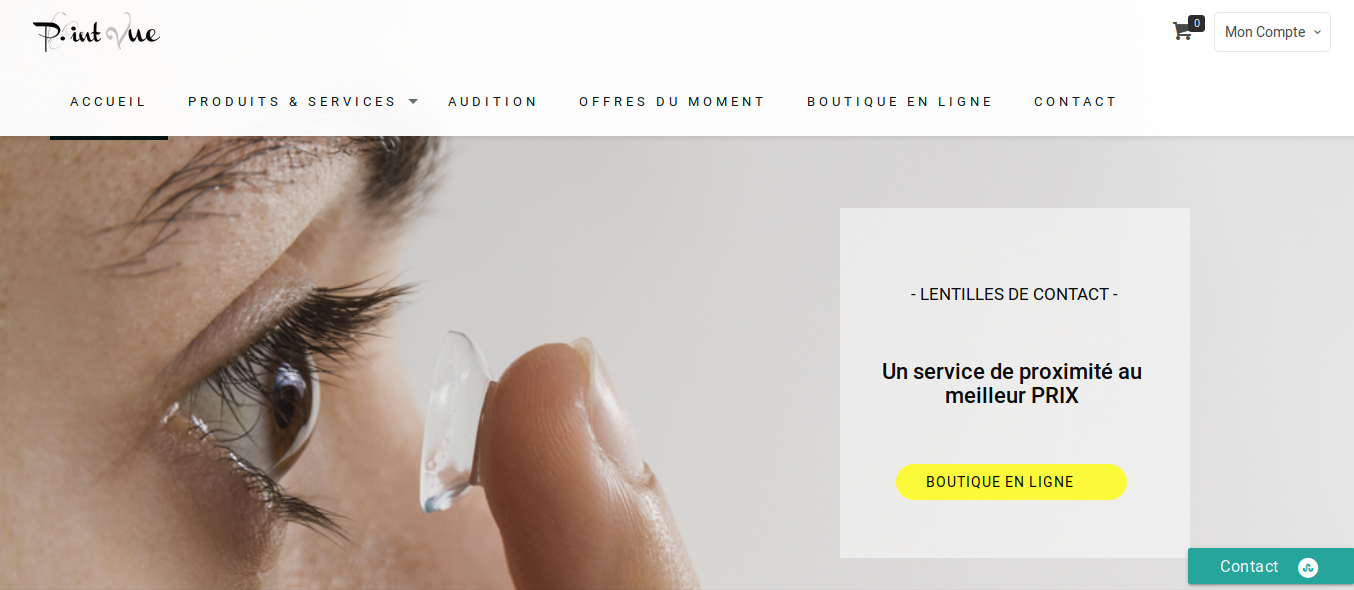Click the cart item count badge
1354x590 pixels.
pos(1196,23)
